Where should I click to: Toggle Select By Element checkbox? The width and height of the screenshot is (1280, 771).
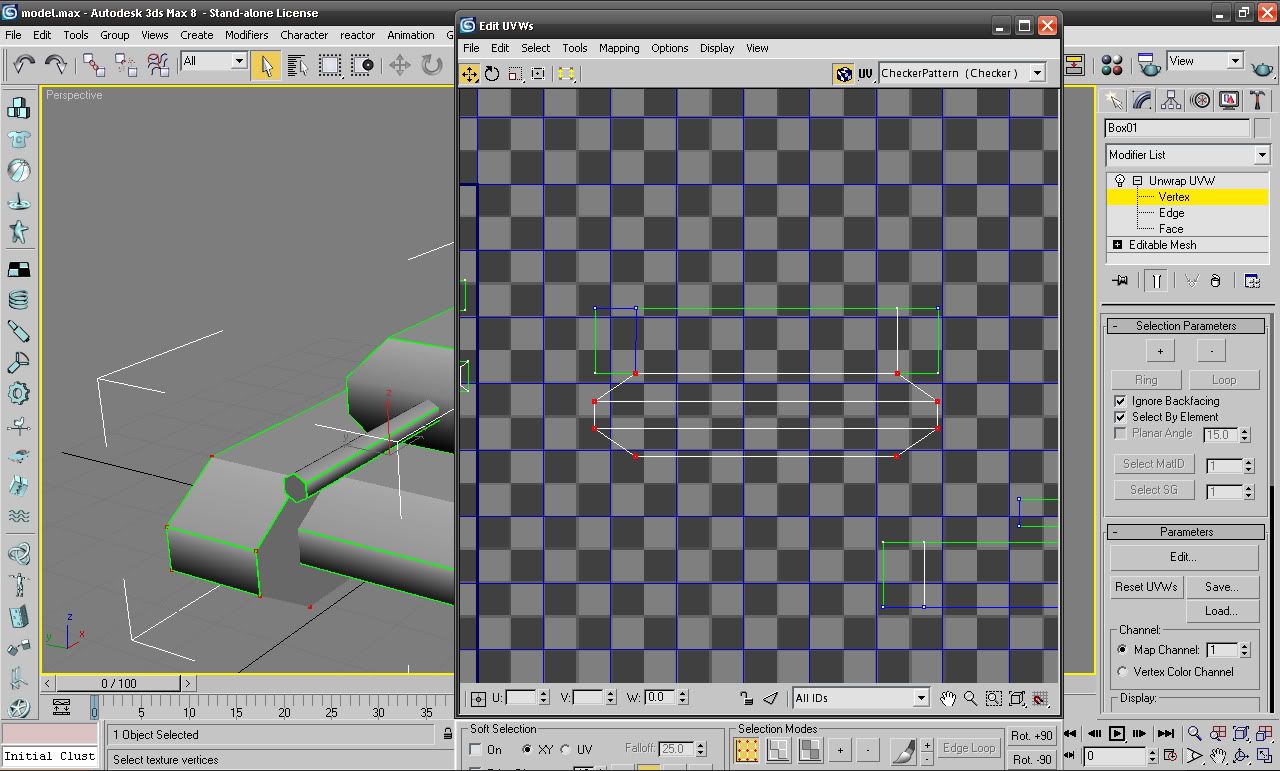[x=1121, y=417]
